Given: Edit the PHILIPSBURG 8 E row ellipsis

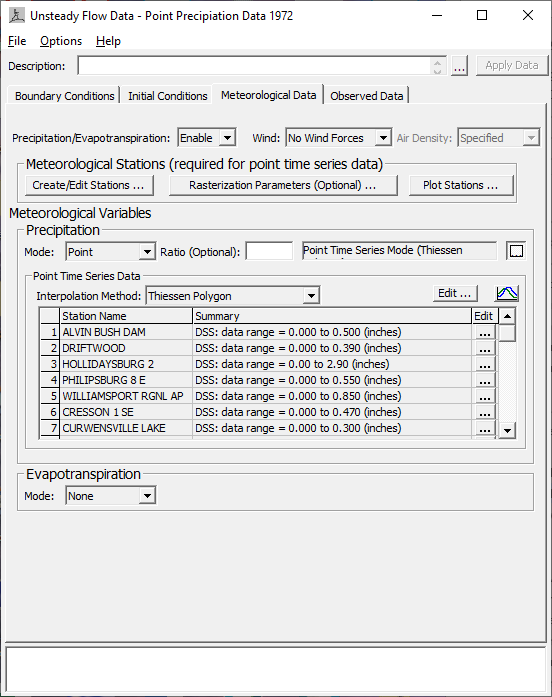Looking at the screenshot, I should (485, 381).
